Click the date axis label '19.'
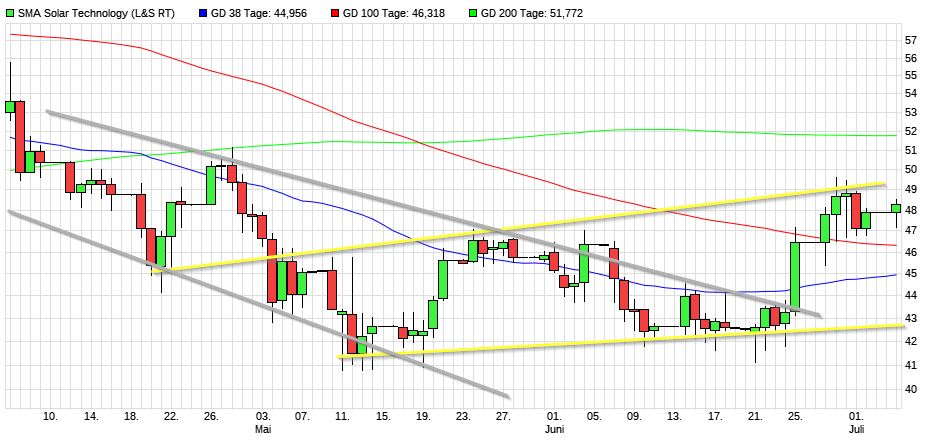This screenshot has height=441, width=925. click(x=422, y=417)
